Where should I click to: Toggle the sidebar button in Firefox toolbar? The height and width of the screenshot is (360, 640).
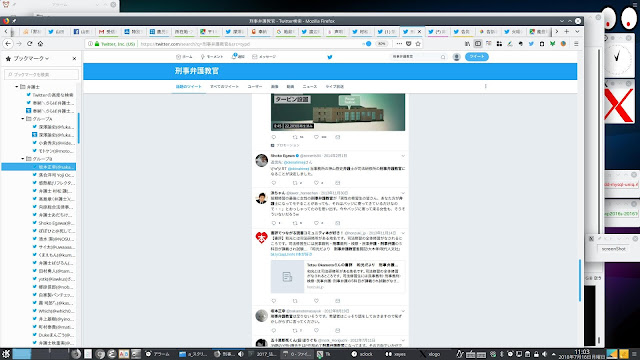coord(478,44)
